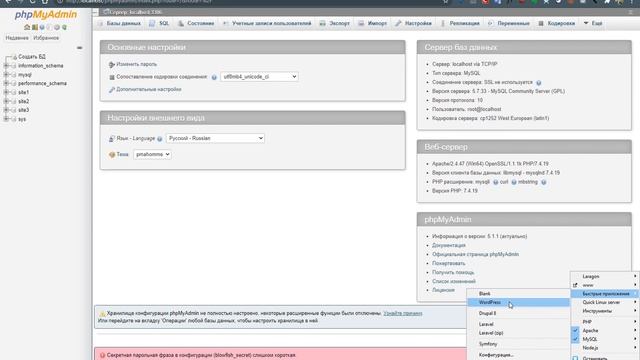Screen dimensions: 640x360
Task: Click the page settings icon at top right of server bar
Action: pyautogui.click(x=631, y=12)
